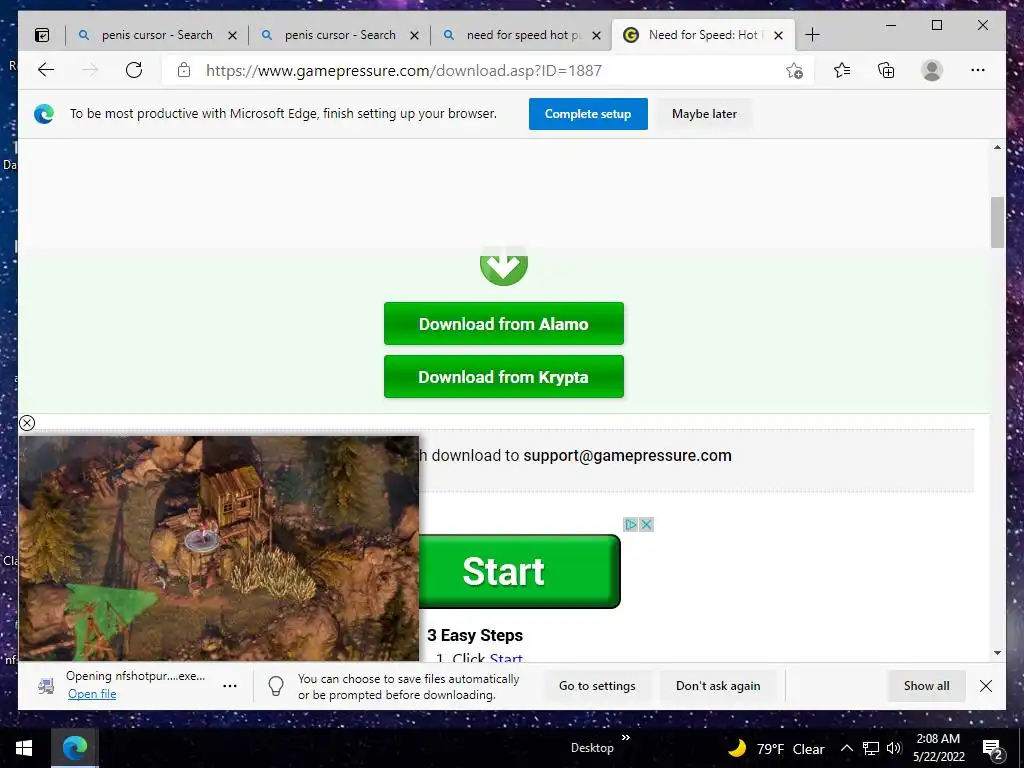Image resolution: width=1024 pixels, height=768 pixels.
Task: Open clock and calendar 2:08 AM
Action: [x=938, y=748]
